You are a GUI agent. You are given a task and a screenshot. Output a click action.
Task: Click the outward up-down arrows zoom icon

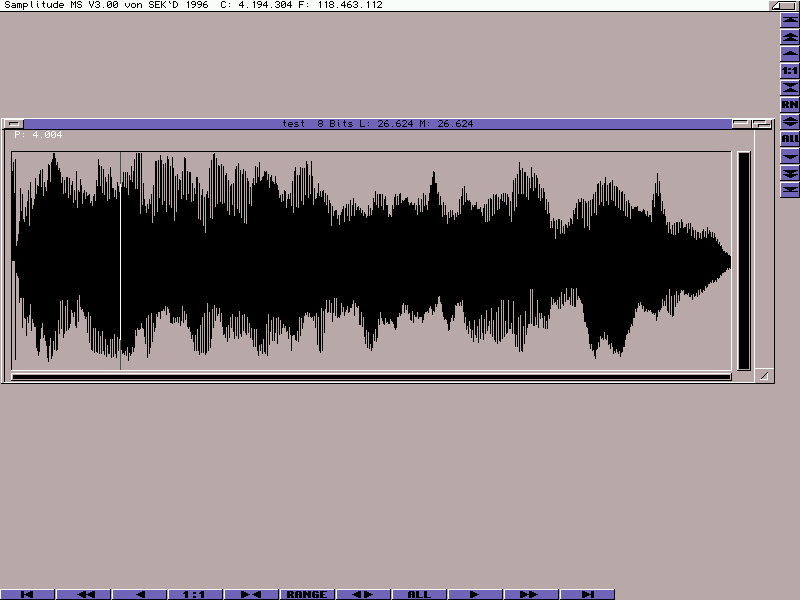pyautogui.click(x=790, y=122)
